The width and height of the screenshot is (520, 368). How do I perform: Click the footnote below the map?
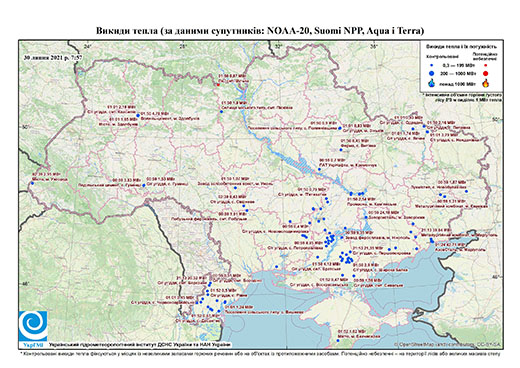click(x=260, y=353)
